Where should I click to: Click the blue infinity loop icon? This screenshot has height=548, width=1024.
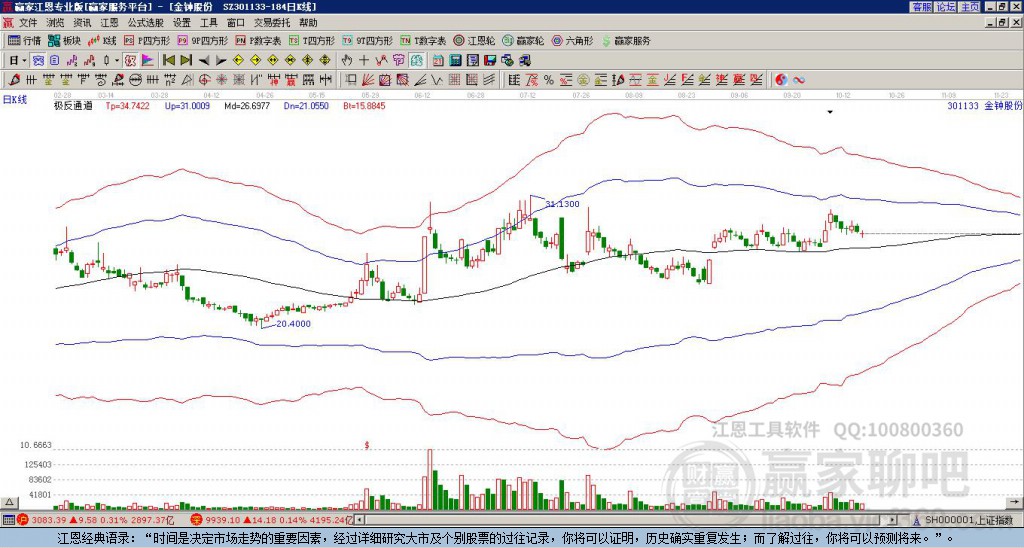(799, 80)
